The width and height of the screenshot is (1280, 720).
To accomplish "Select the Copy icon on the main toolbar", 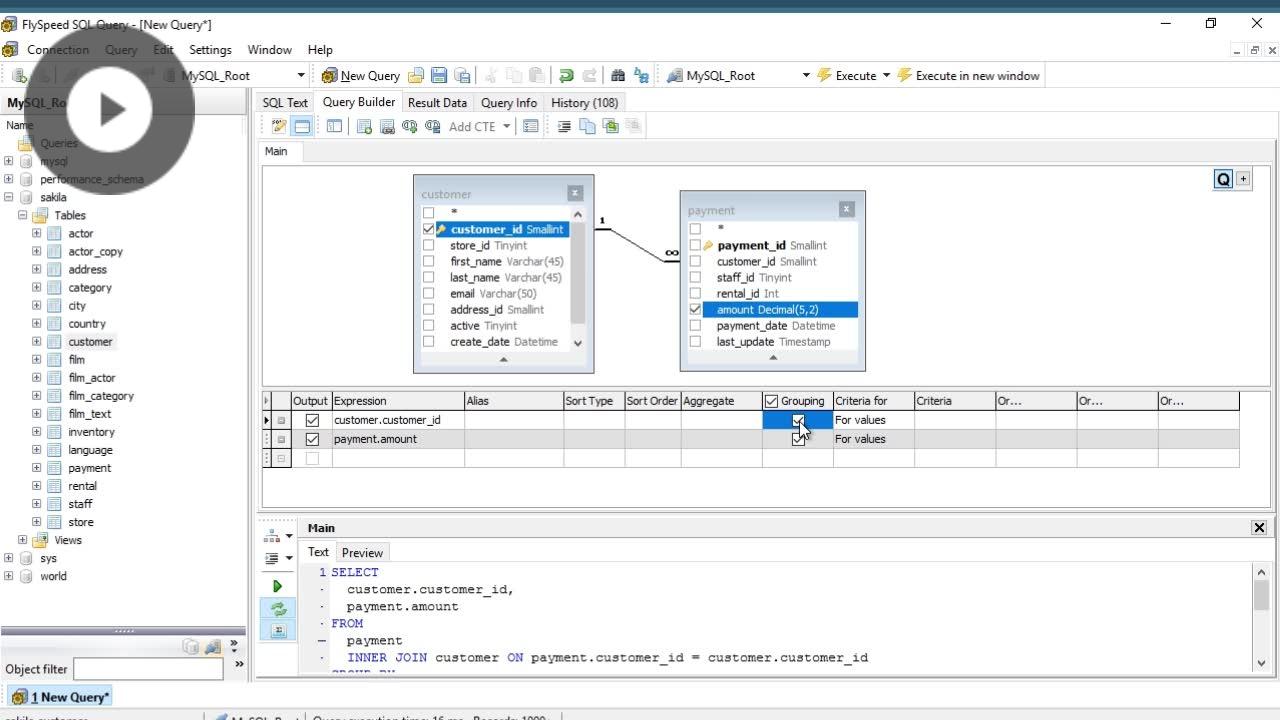I will pos(511,75).
